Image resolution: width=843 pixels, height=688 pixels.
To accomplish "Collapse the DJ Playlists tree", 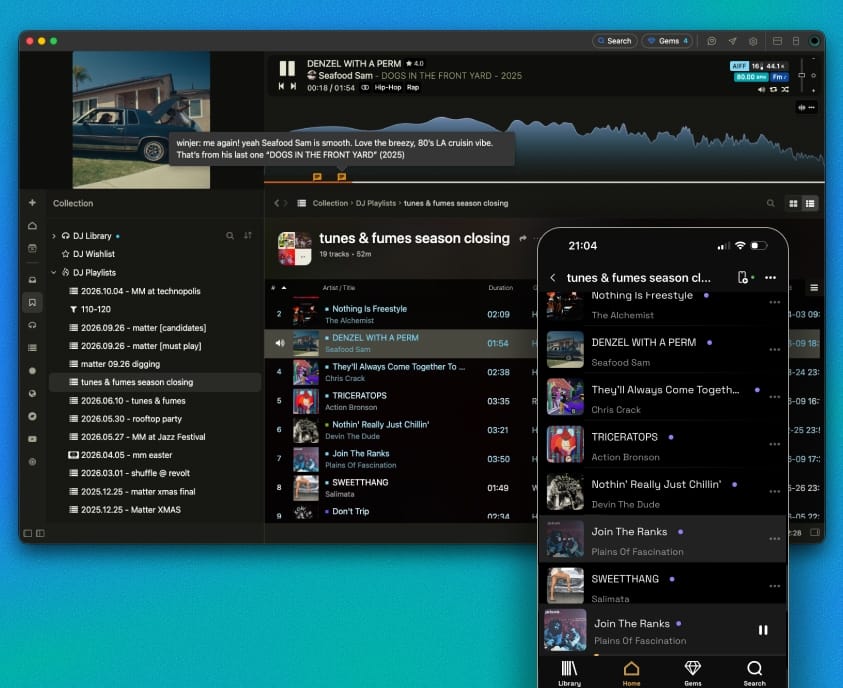I will [x=54, y=273].
